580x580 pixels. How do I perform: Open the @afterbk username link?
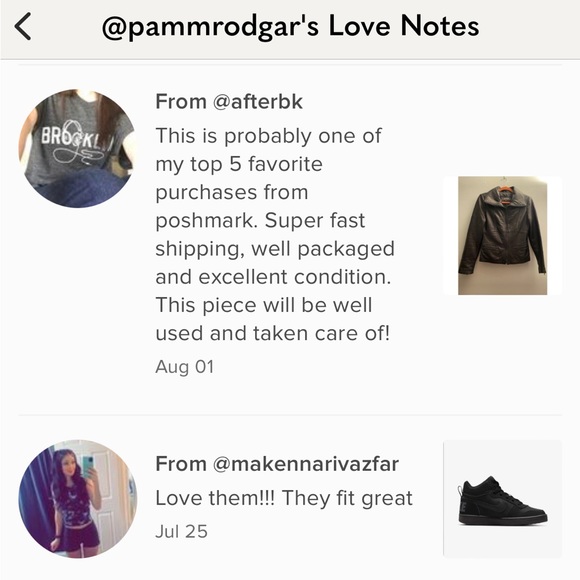point(257,101)
